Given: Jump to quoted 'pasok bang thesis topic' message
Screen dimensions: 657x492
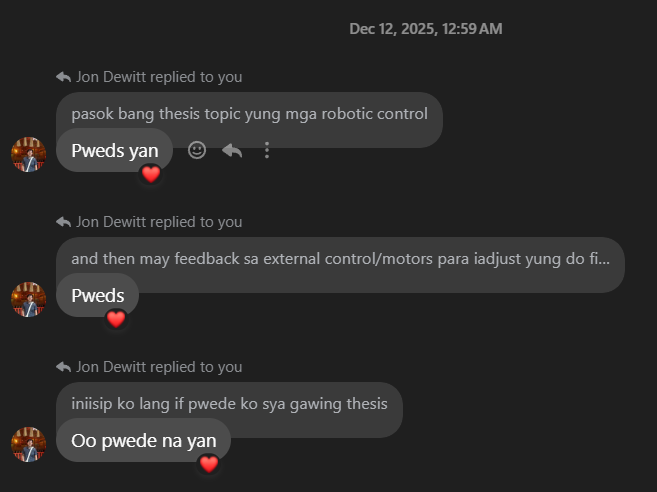Looking at the screenshot, I should coord(249,114).
